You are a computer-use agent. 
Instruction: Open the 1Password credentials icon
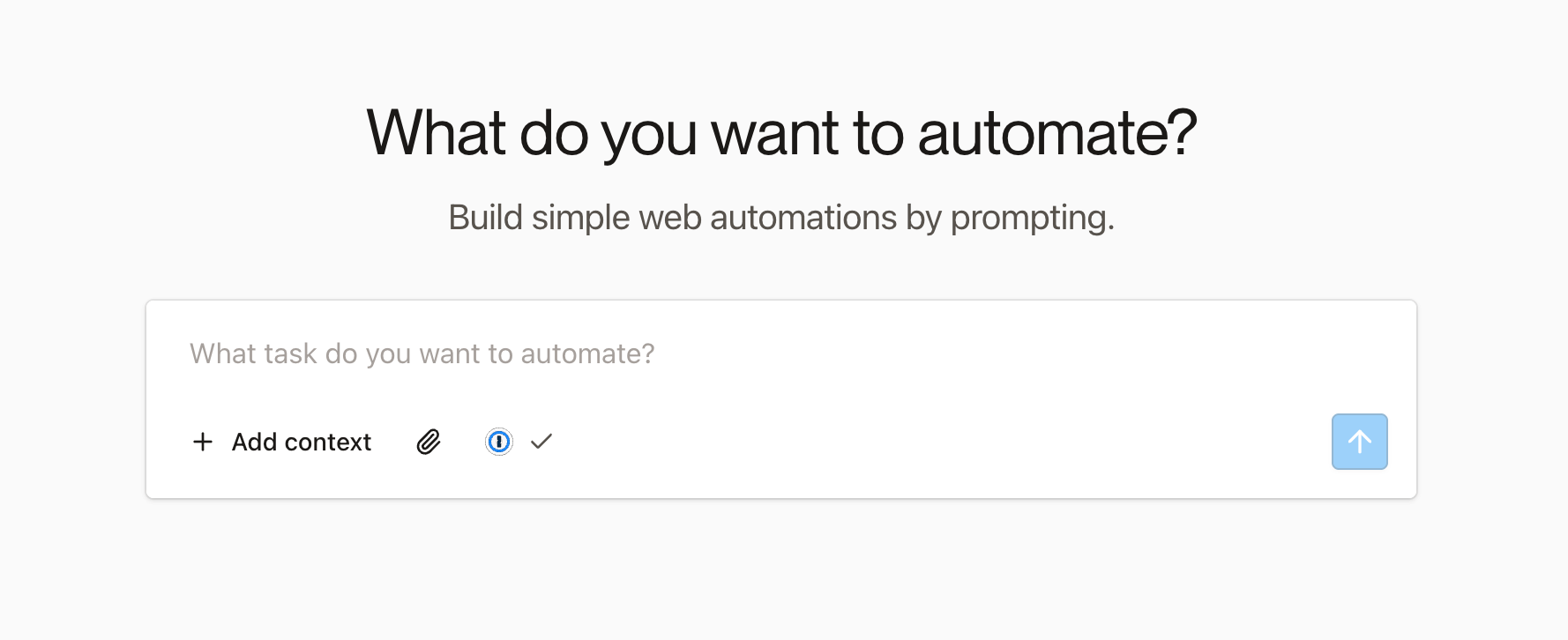click(499, 442)
